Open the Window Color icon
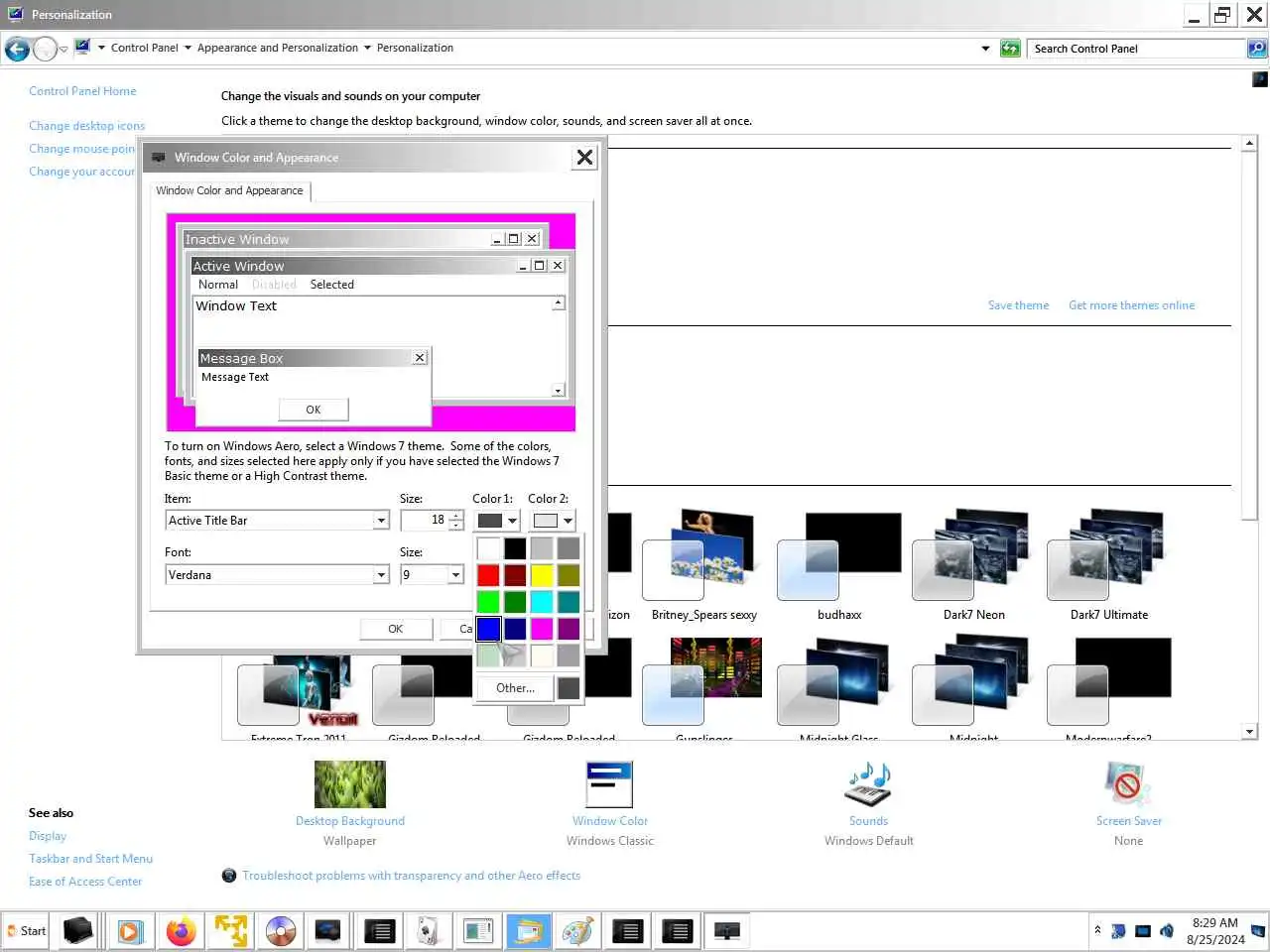The image size is (1270, 952). [609, 784]
